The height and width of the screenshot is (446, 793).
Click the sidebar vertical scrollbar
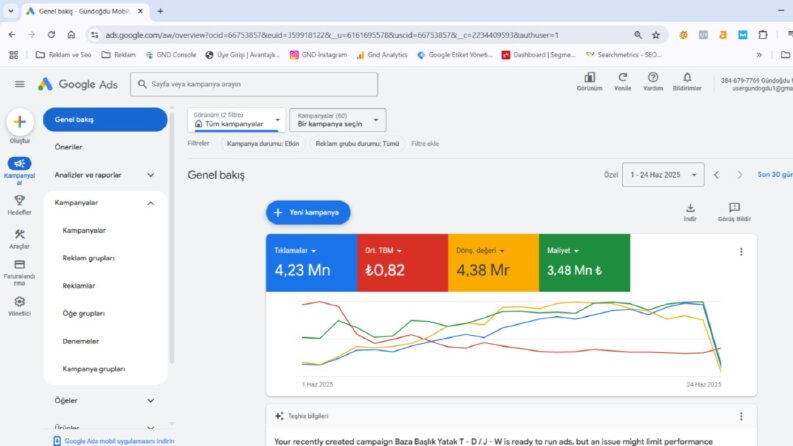[172, 238]
